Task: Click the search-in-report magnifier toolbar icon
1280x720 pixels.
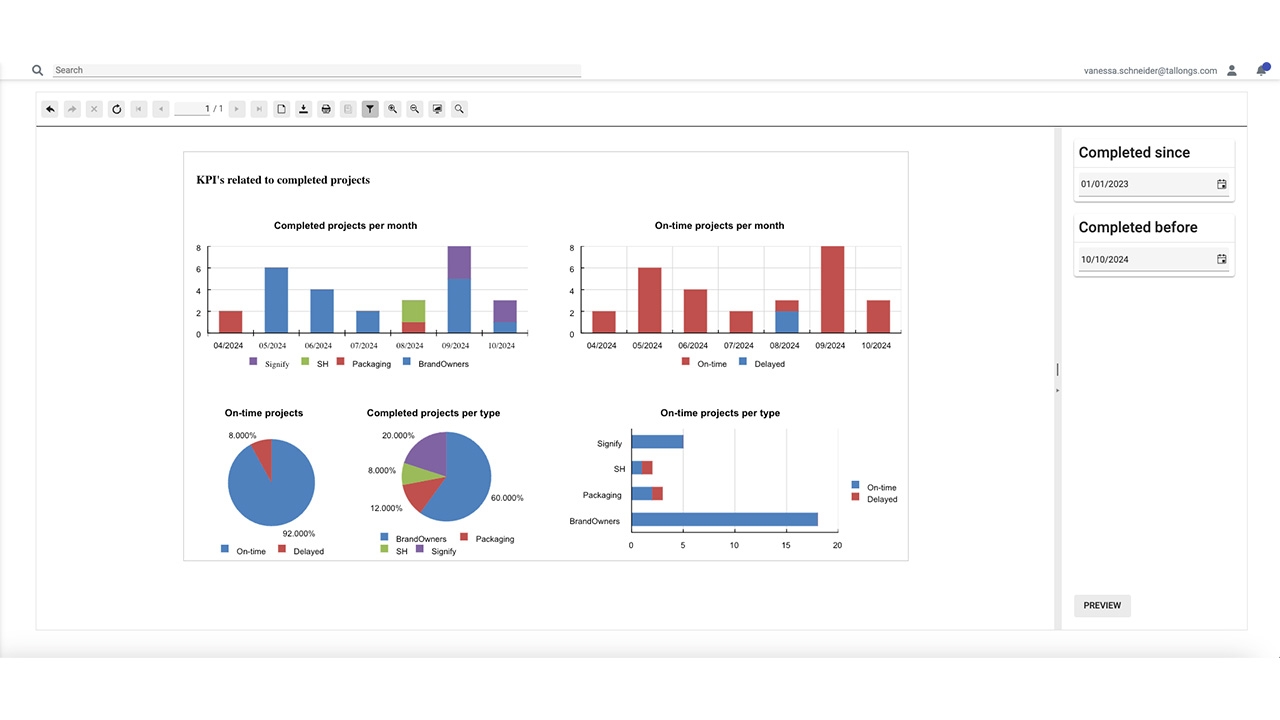Action: pyautogui.click(x=459, y=109)
